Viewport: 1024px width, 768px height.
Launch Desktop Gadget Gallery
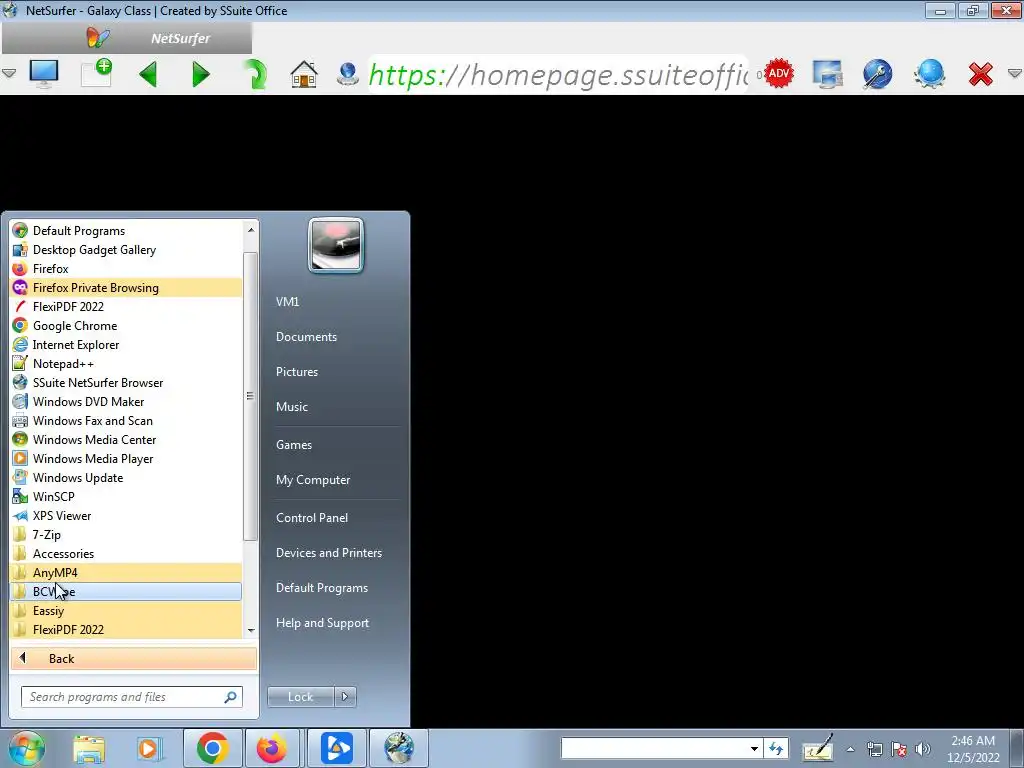[x=126, y=249]
